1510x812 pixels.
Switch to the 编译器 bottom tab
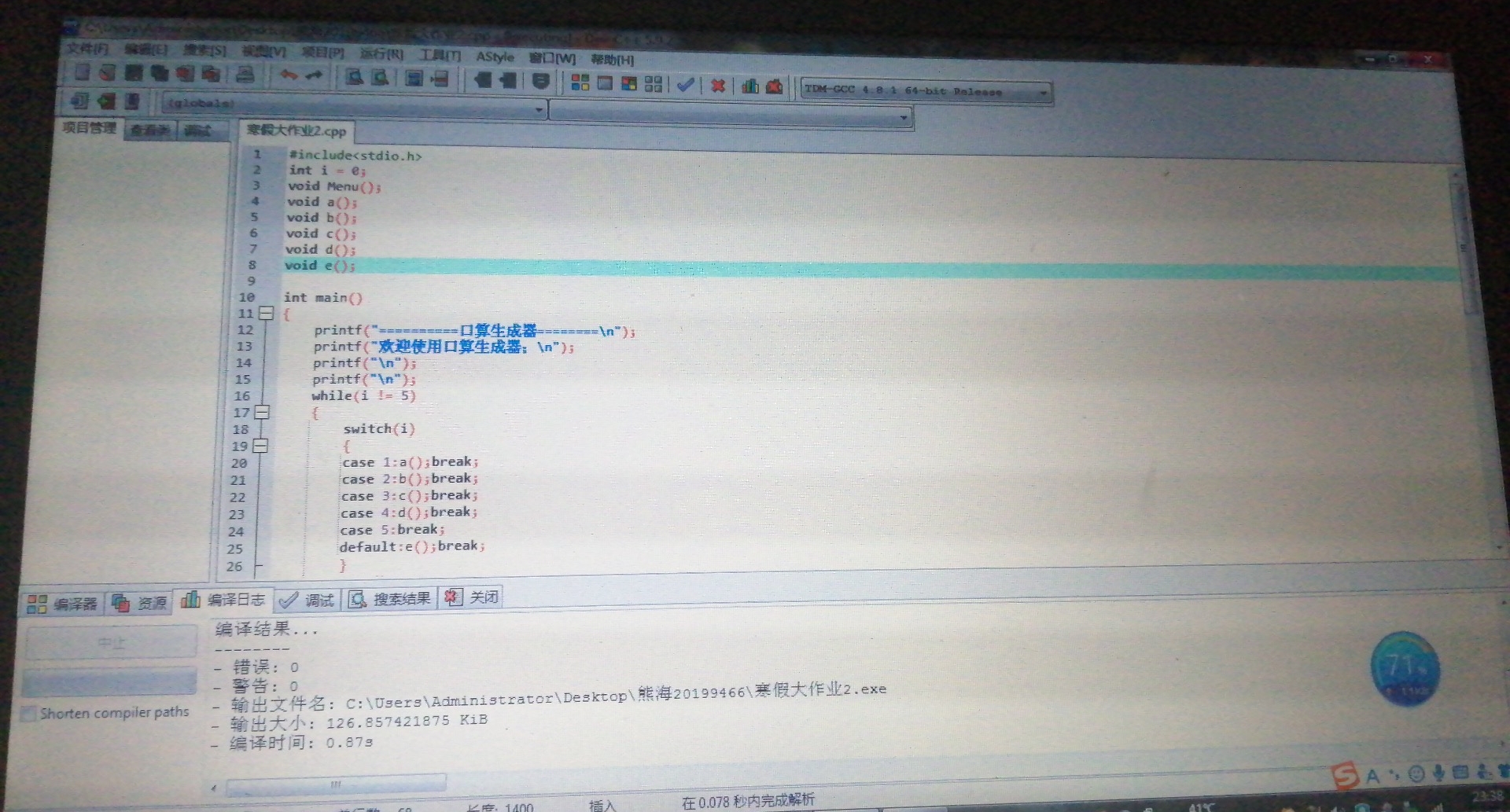click(x=61, y=604)
